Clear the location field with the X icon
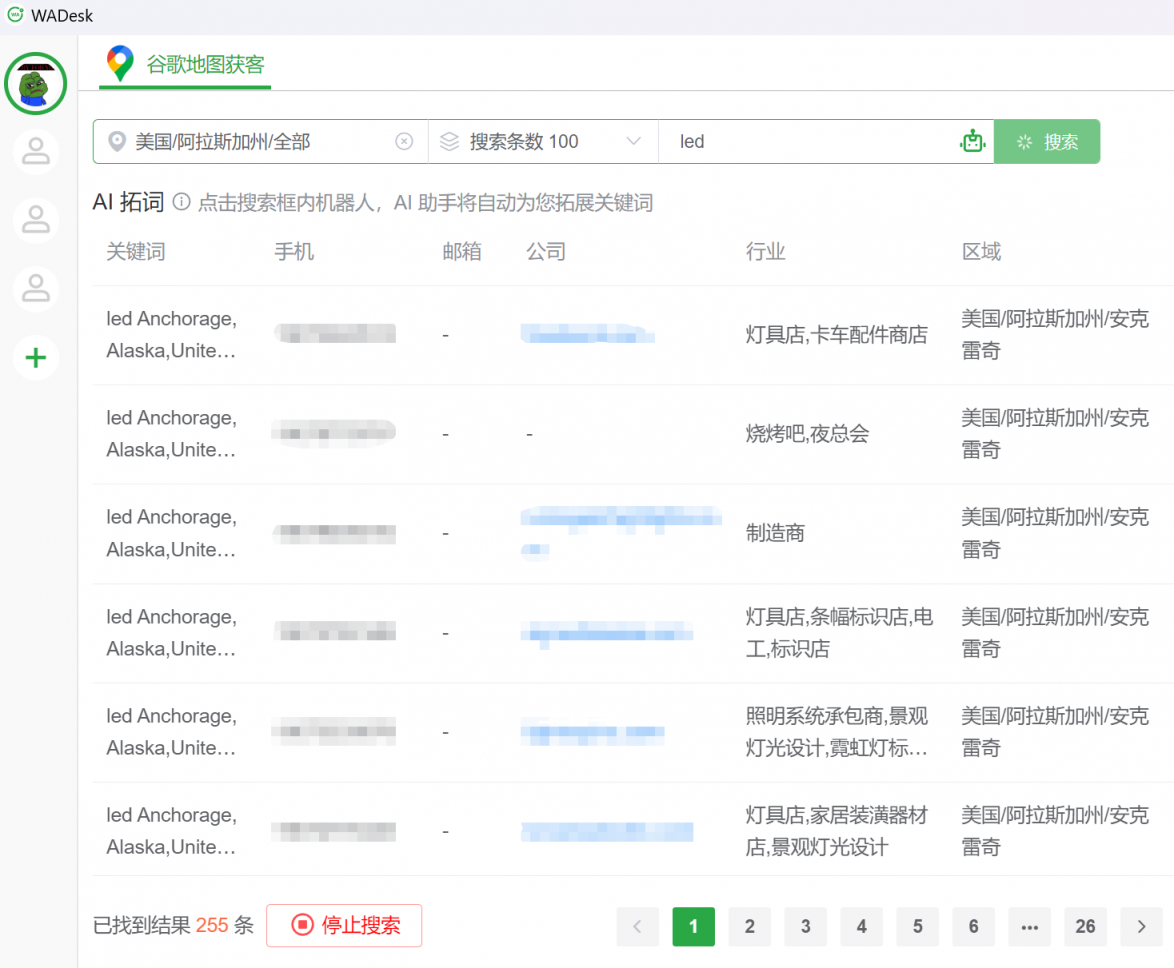1174x968 pixels. click(404, 142)
